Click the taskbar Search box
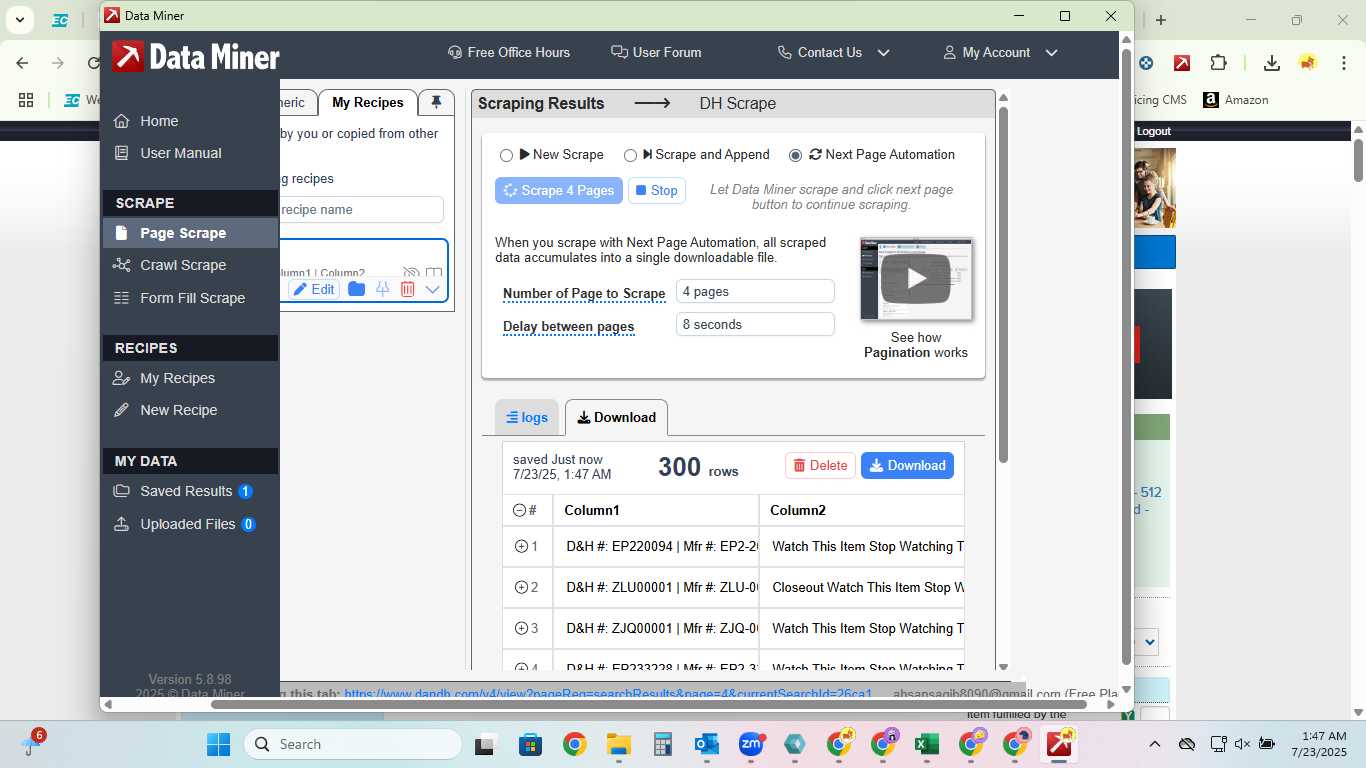Viewport: 1366px width, 768px height. click(353, 744)
